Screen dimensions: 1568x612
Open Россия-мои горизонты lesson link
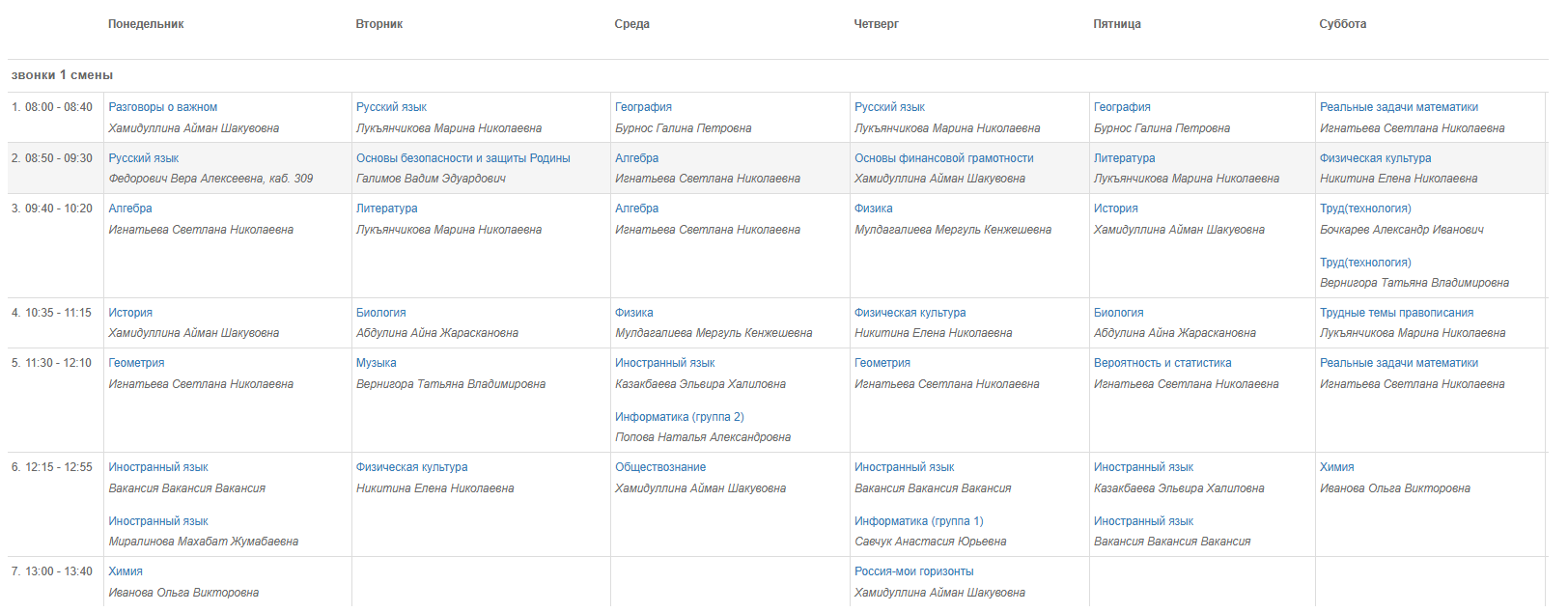[913, 571]
